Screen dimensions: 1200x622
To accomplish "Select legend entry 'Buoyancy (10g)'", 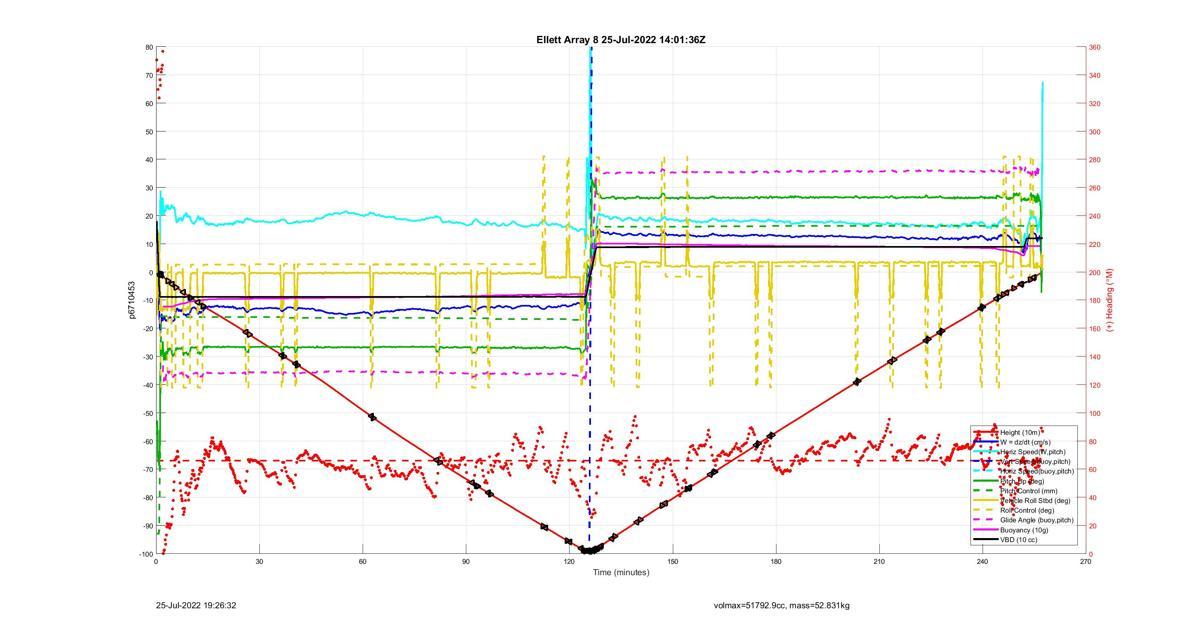I will tap(1024, 530).
